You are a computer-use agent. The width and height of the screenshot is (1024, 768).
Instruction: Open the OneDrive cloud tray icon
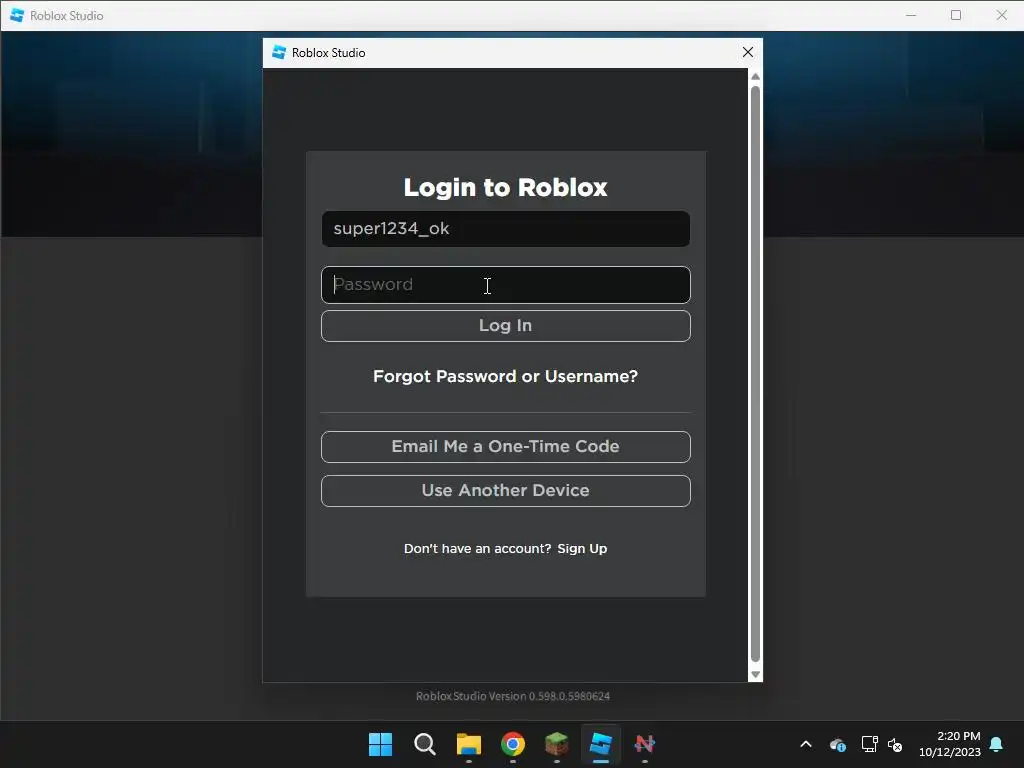[838, 744]
